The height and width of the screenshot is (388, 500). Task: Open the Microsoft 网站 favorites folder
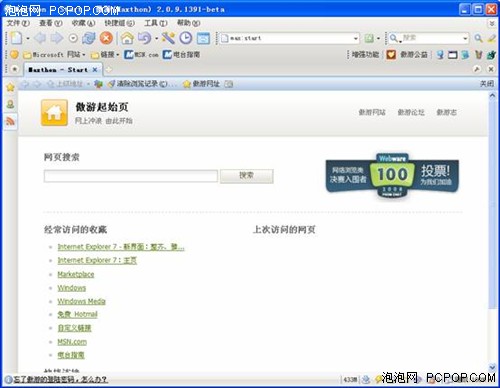point(54,54)
